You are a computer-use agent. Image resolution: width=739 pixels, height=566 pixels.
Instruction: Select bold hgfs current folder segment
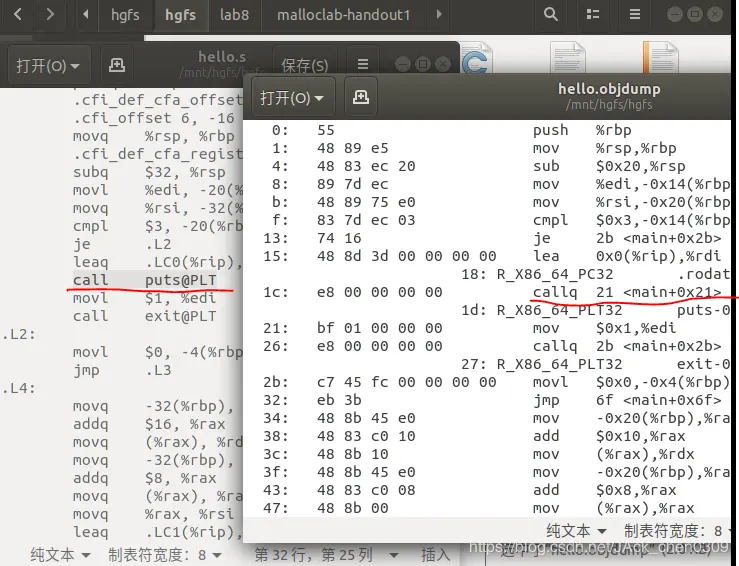point(180,15)
